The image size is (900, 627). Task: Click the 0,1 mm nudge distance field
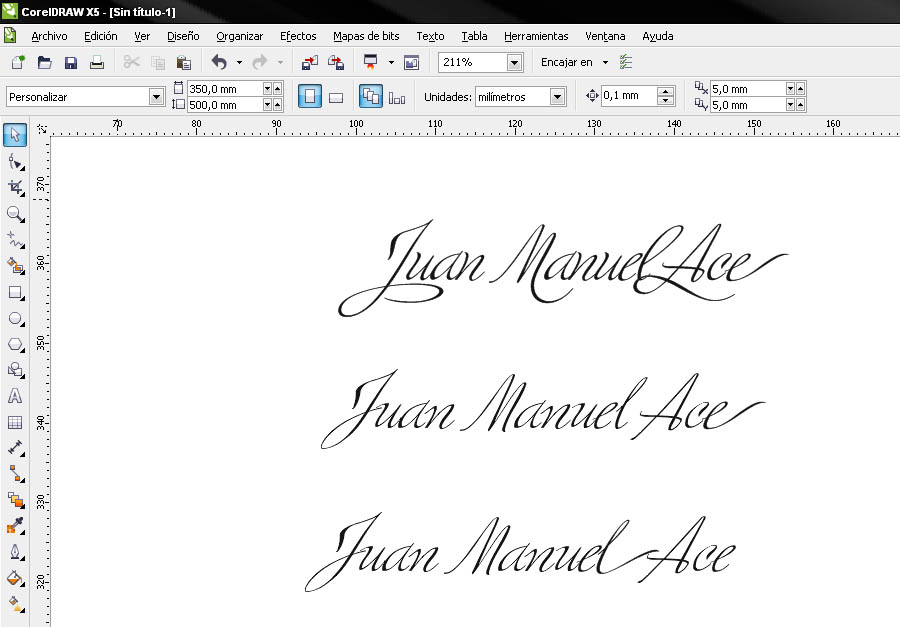pyautogui.click(x=628, y=96)
